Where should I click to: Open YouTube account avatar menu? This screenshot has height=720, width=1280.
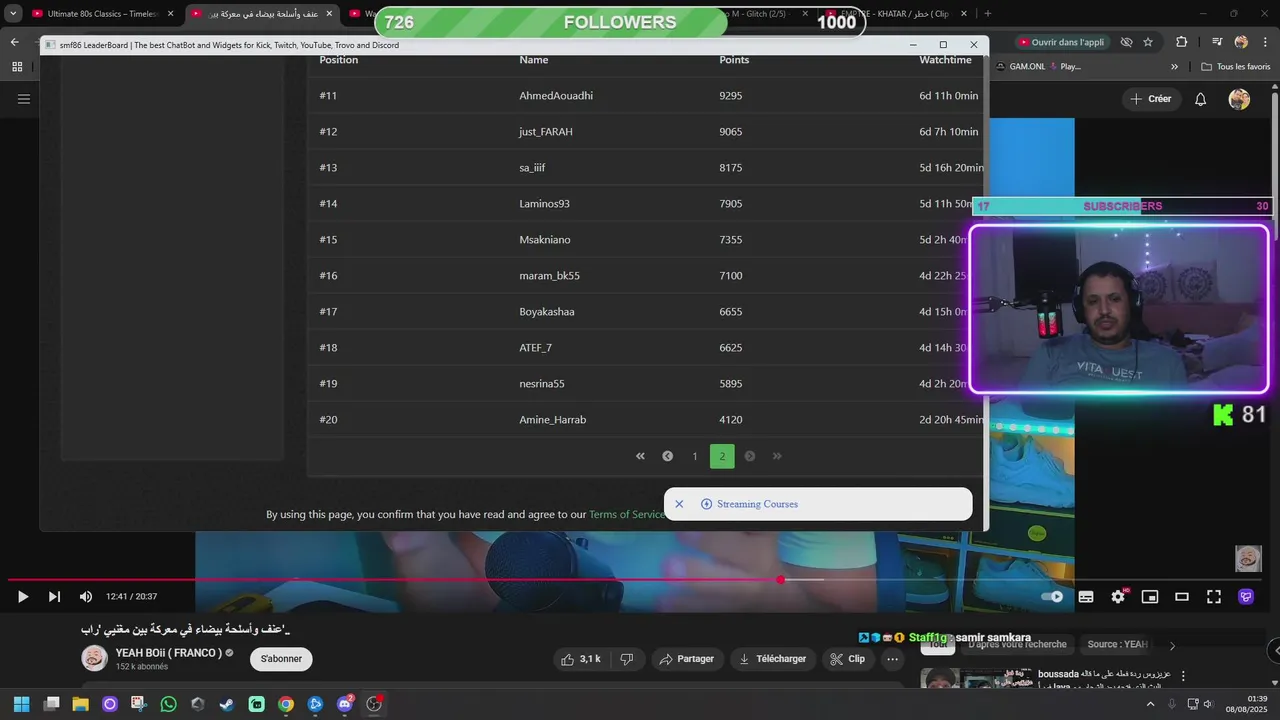[x=1239, y=99]
